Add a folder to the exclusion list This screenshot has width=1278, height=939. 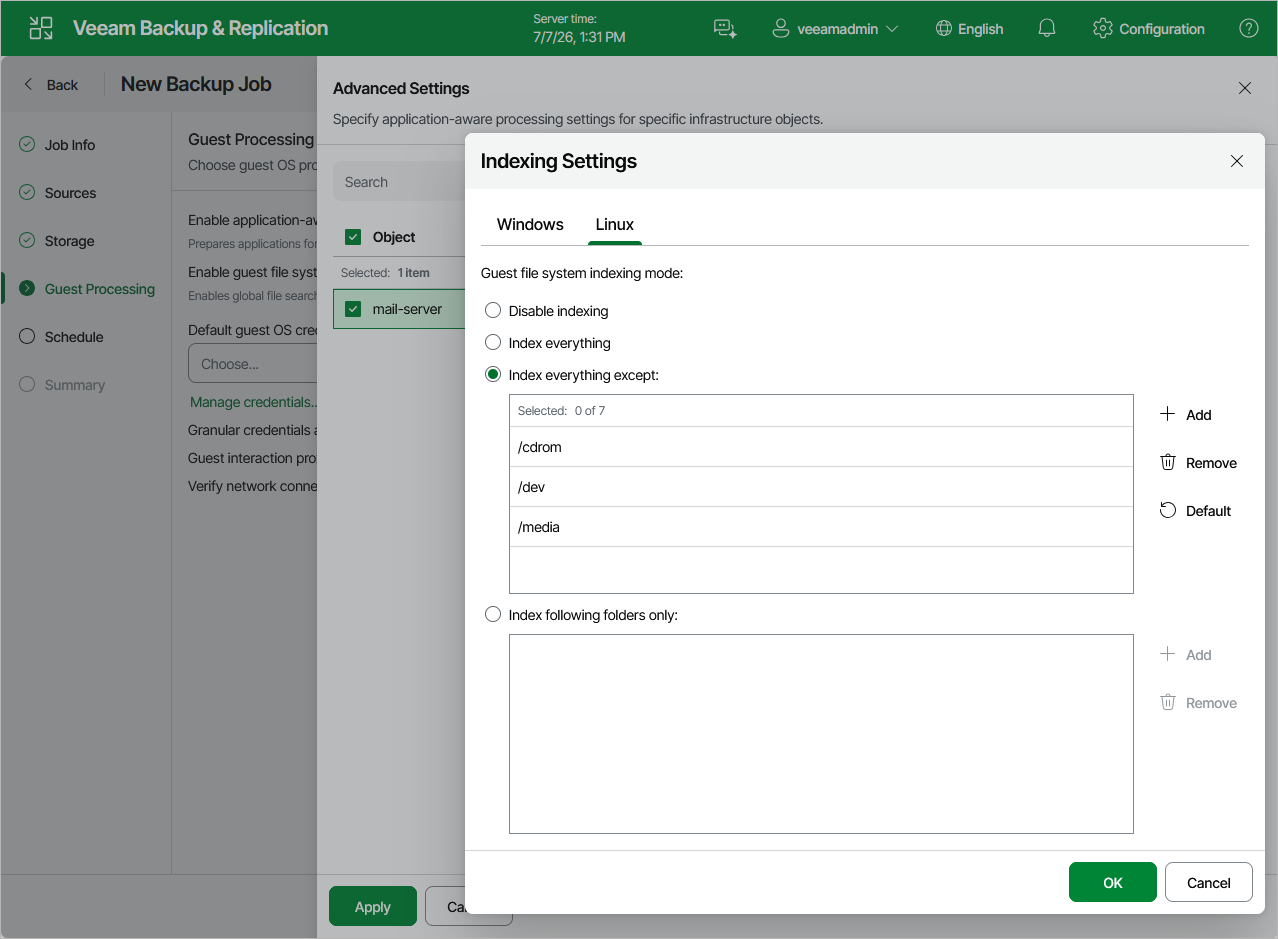pyautogui.click(x=1186, y=415)
